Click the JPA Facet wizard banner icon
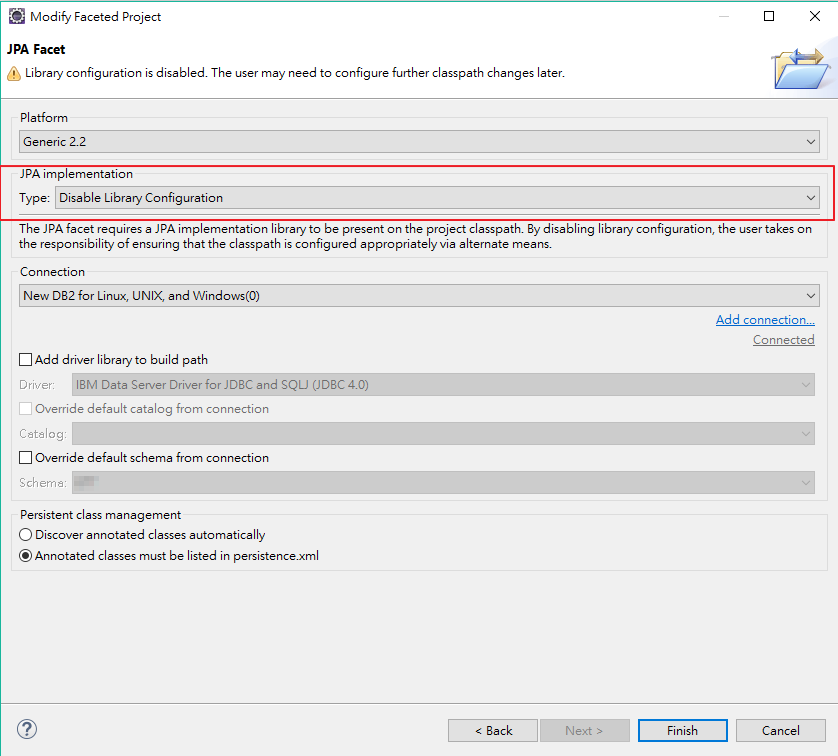 tap(799, 67)
